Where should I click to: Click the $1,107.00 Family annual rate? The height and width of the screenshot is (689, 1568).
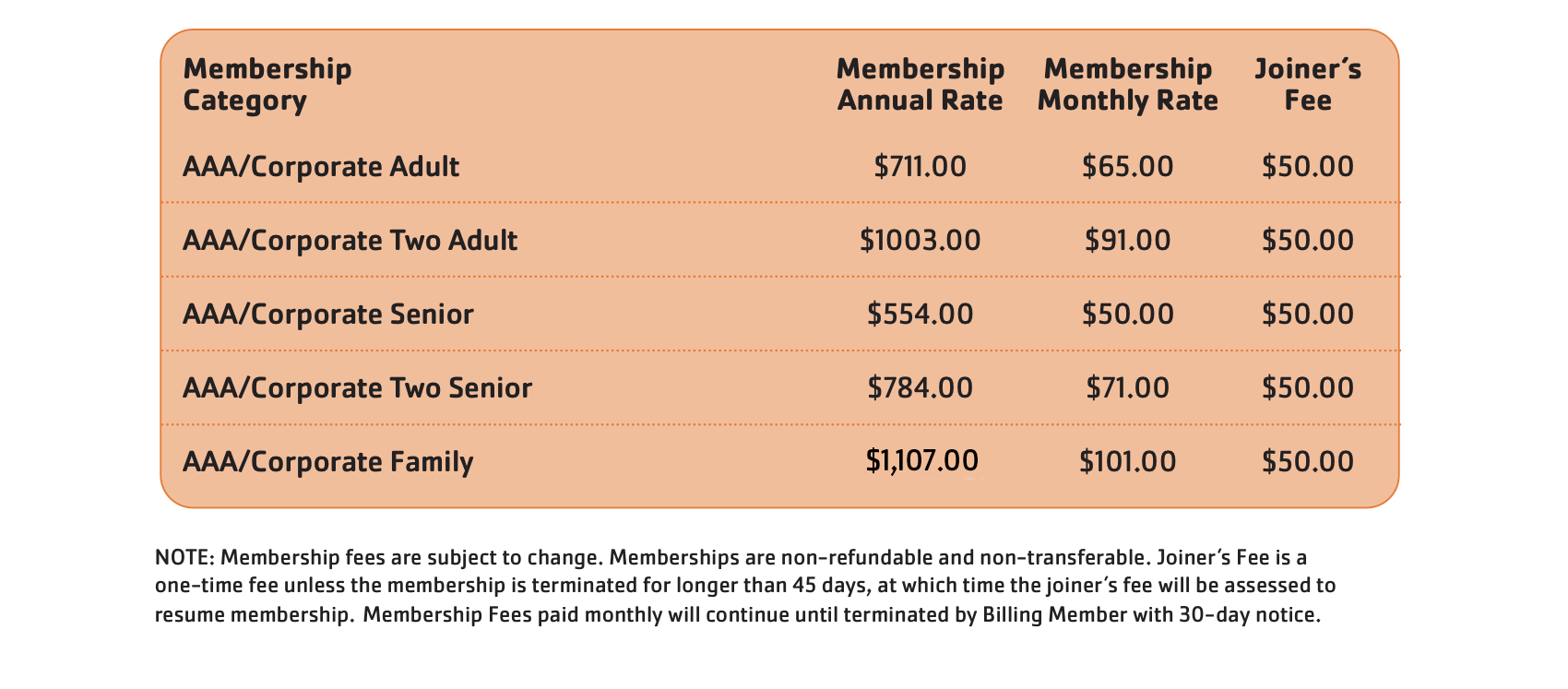pyautogui.click(x=921, y=461)
